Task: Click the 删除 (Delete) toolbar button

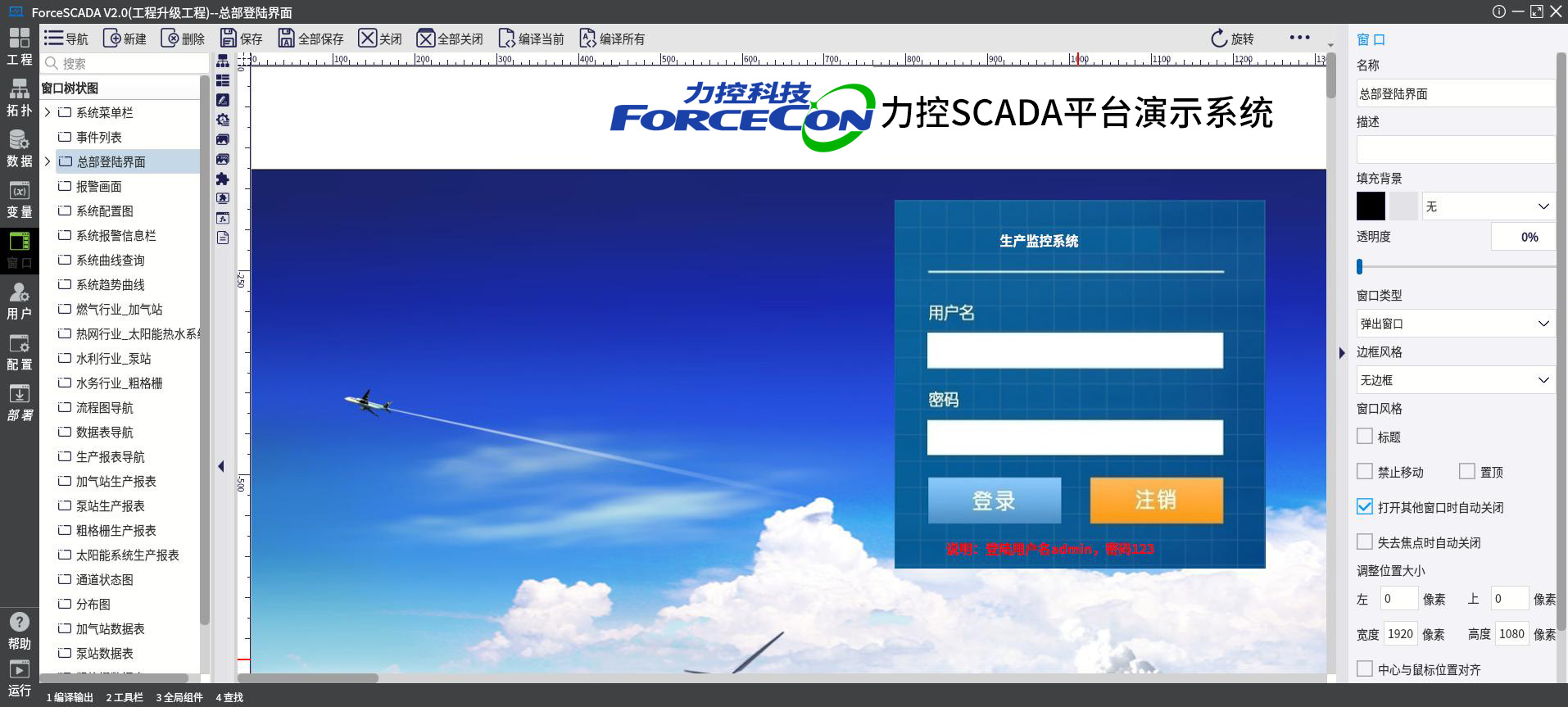Action: pyautogui.click(x=183, y=39)
